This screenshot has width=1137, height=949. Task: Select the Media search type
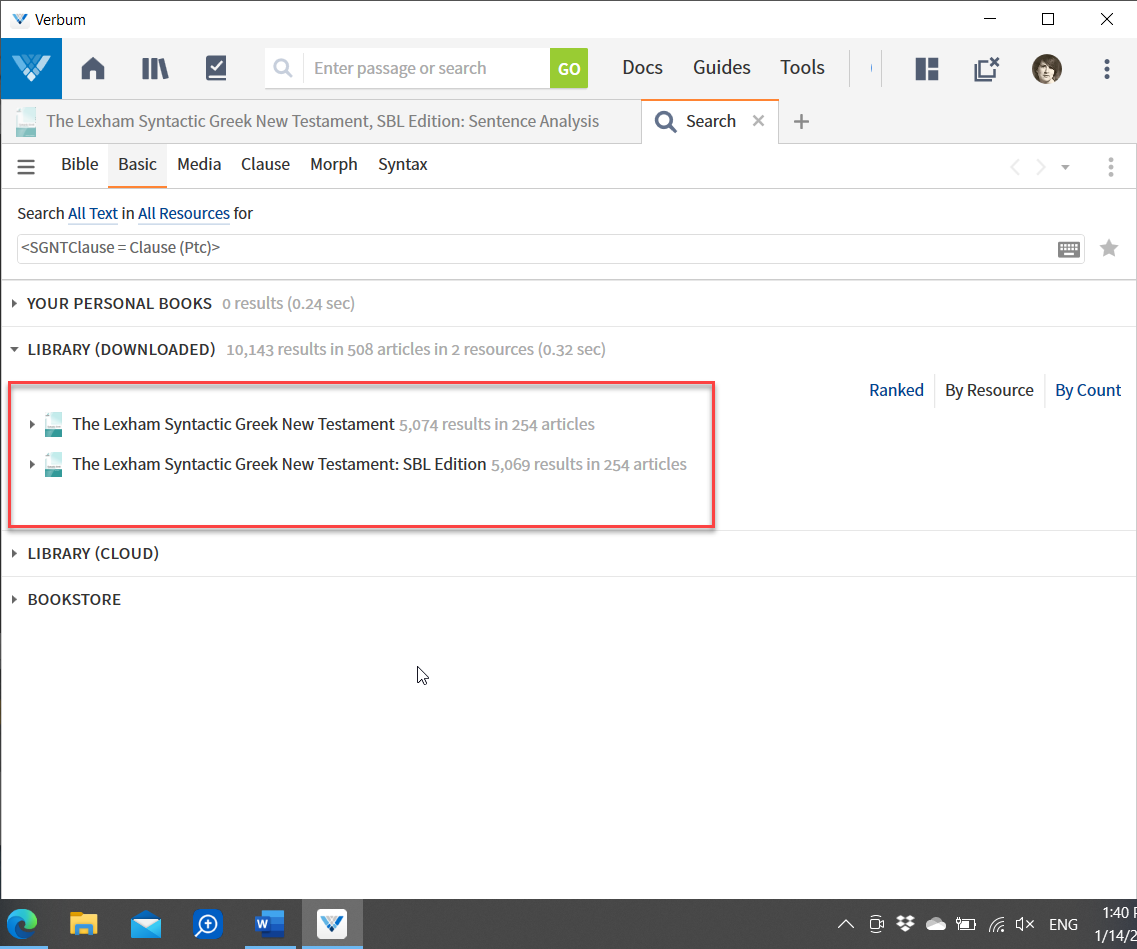click(199, 165)
